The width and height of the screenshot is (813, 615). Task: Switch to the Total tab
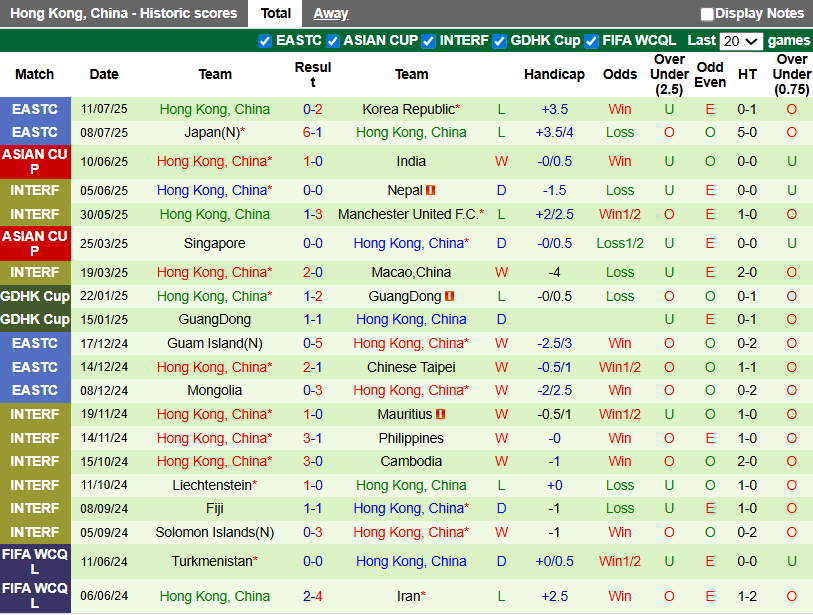coord(275,13)
